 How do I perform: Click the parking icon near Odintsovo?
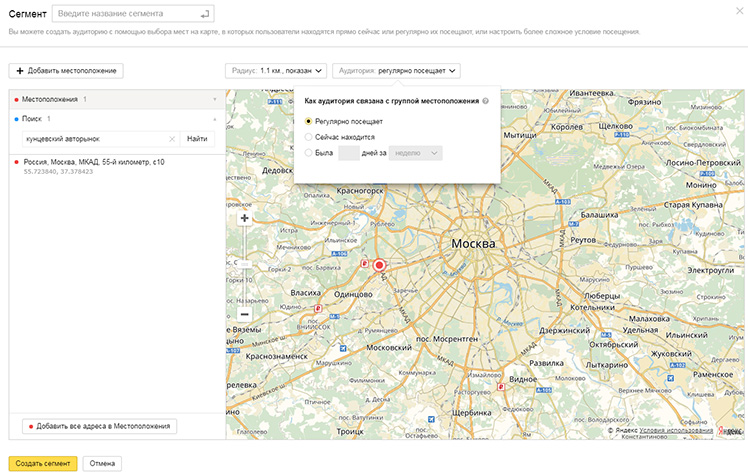[x=318, y=309]
